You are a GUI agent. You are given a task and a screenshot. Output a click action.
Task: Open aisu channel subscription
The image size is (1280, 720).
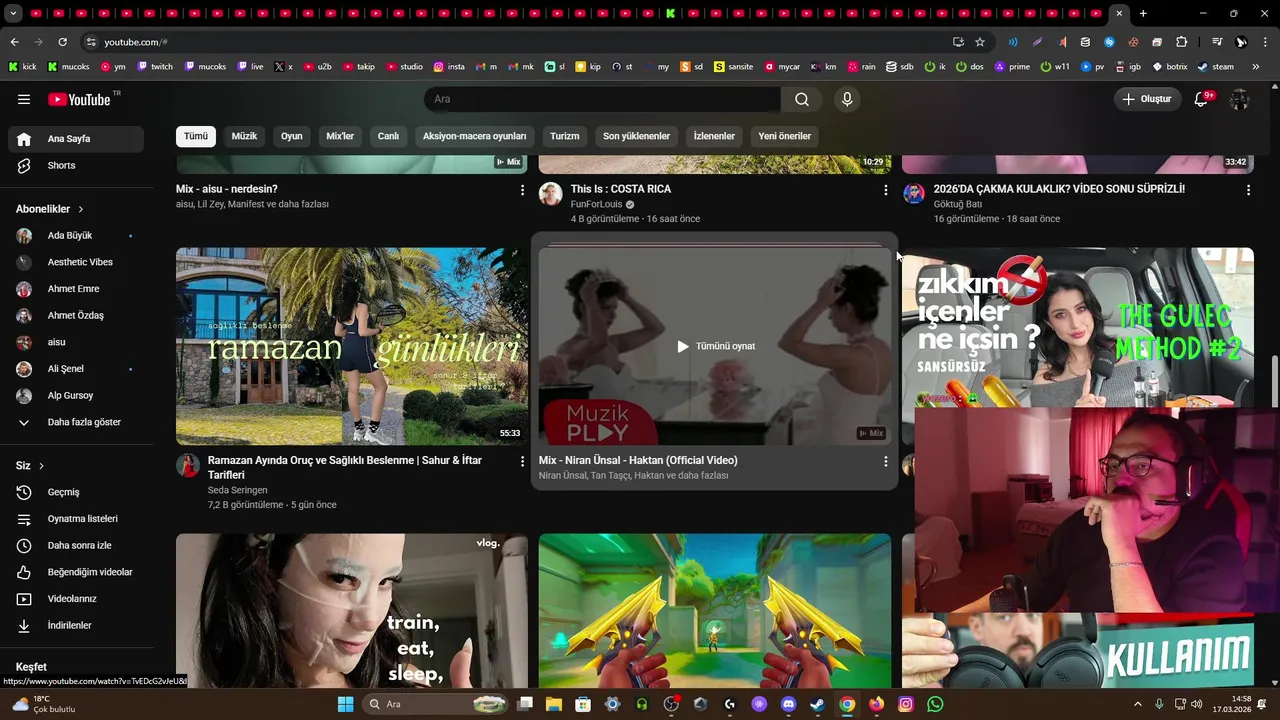point(76,342)
